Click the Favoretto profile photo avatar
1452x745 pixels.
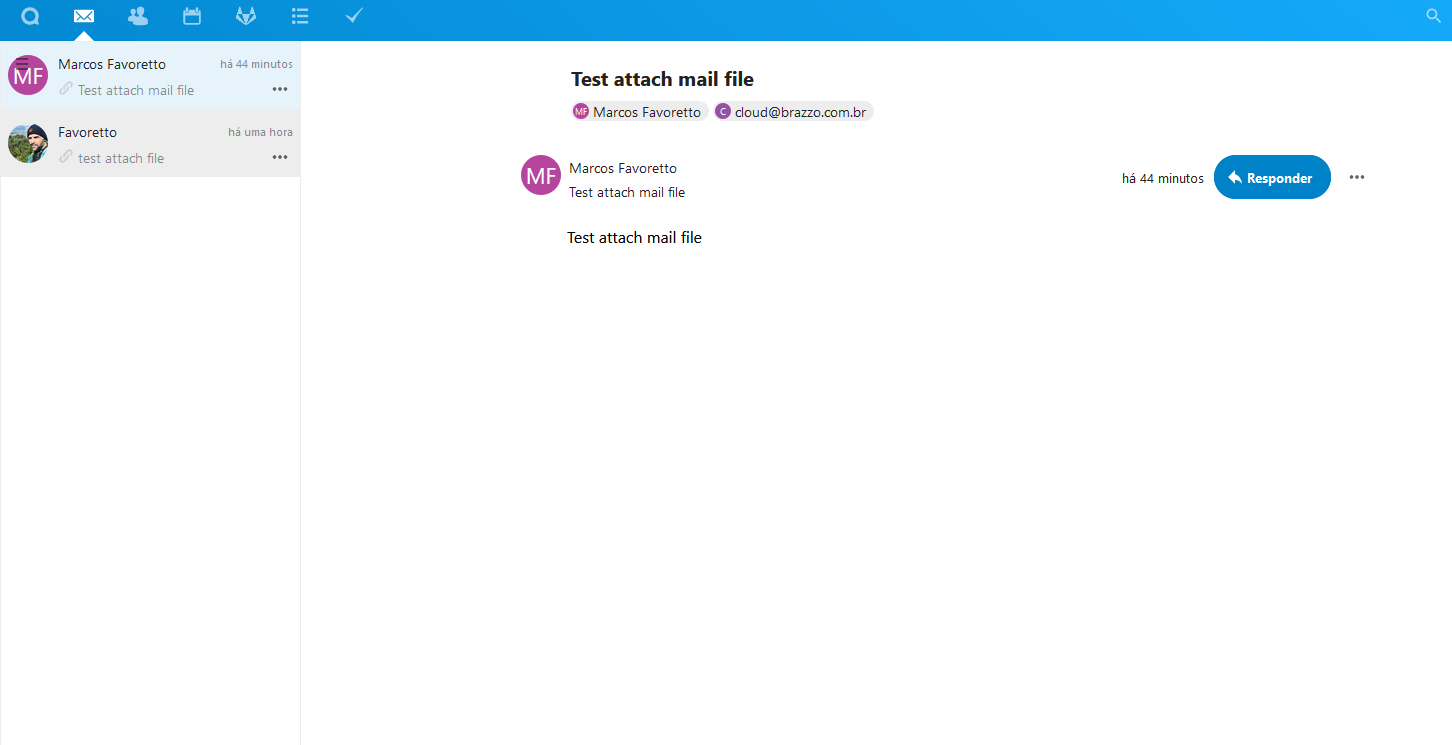(28, 143)
